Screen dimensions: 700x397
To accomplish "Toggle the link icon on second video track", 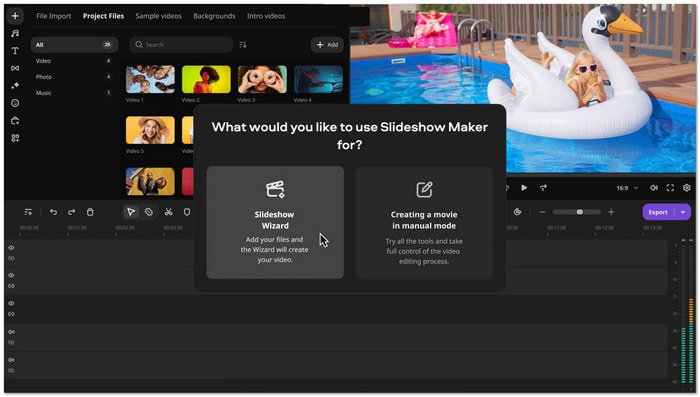I will tap(11, 286).
